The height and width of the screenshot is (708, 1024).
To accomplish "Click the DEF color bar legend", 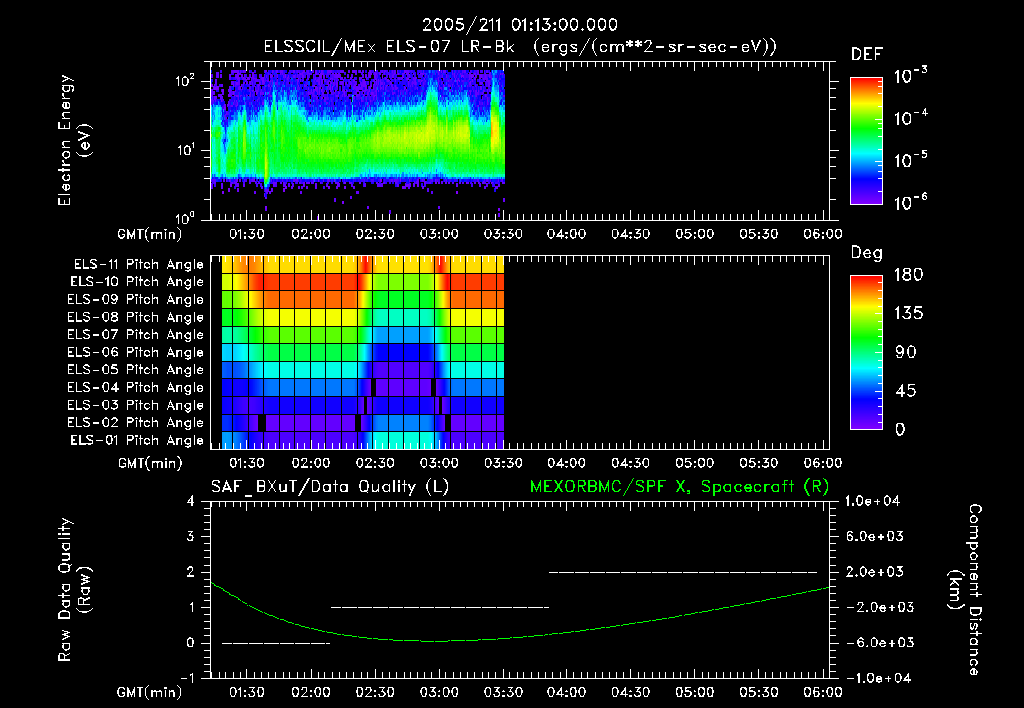I will coord(867,140).
